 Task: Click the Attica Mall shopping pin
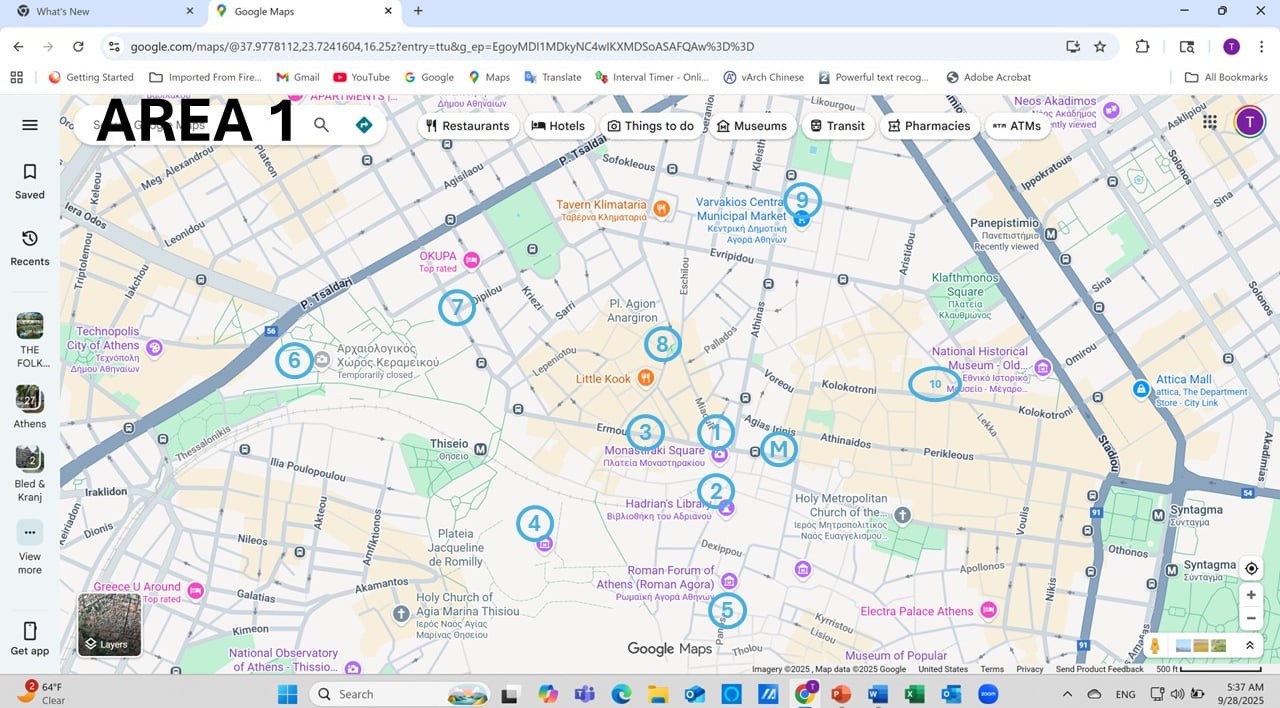[x=1140, y=388]
